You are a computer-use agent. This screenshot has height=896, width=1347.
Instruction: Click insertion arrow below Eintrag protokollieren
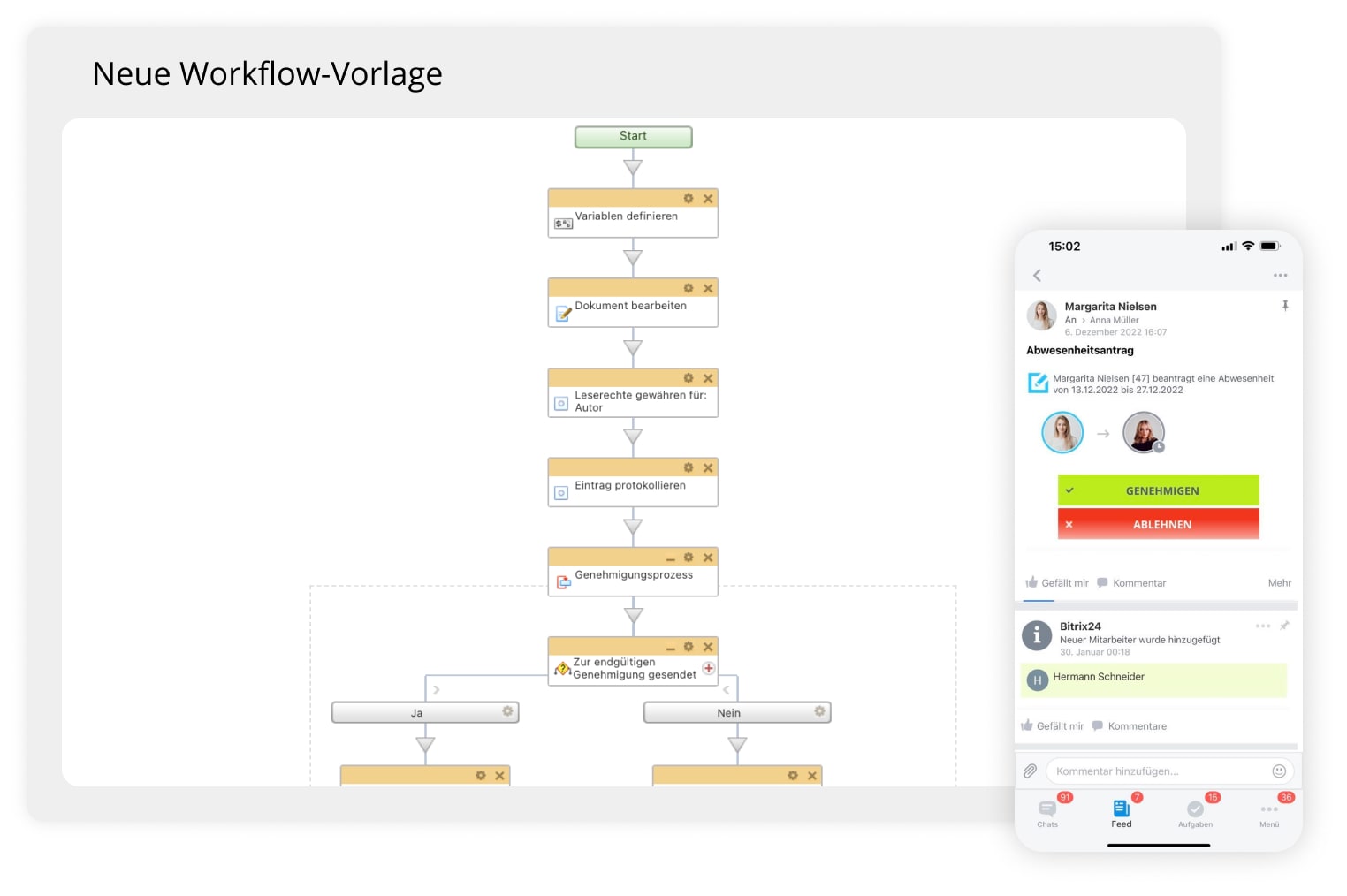[633, 527]
